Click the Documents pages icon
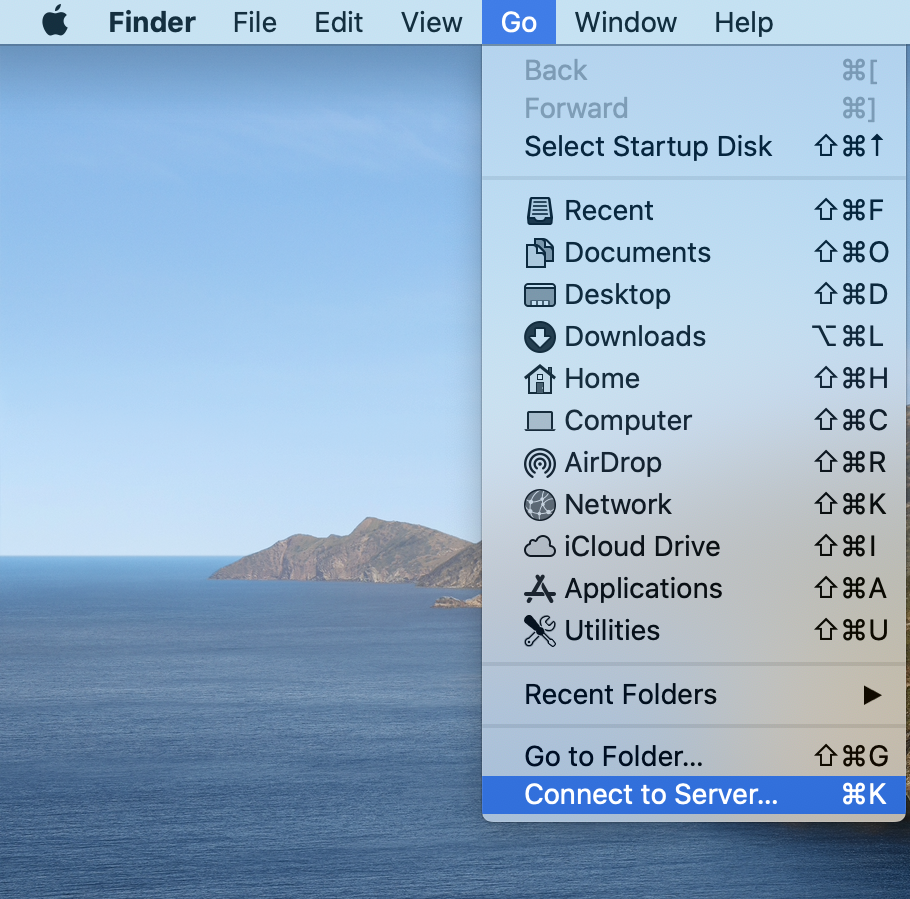Image resolution: width=910 pixels, height=899 pixels. click(x=540, y=253)
